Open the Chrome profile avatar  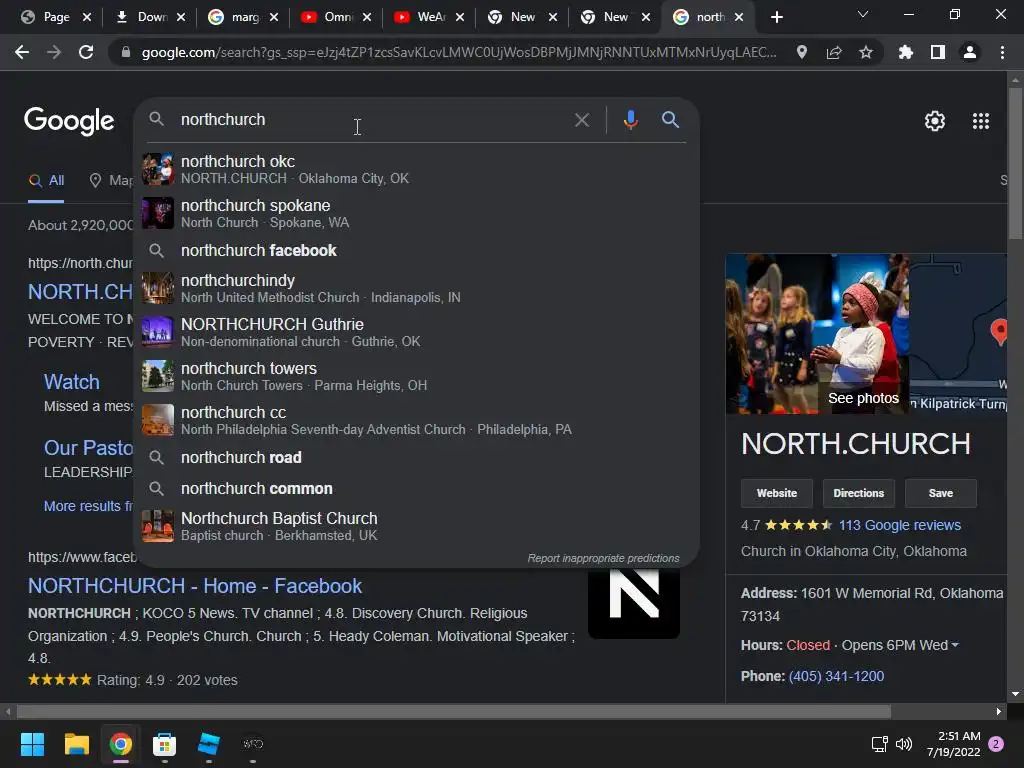click(970, 52)
